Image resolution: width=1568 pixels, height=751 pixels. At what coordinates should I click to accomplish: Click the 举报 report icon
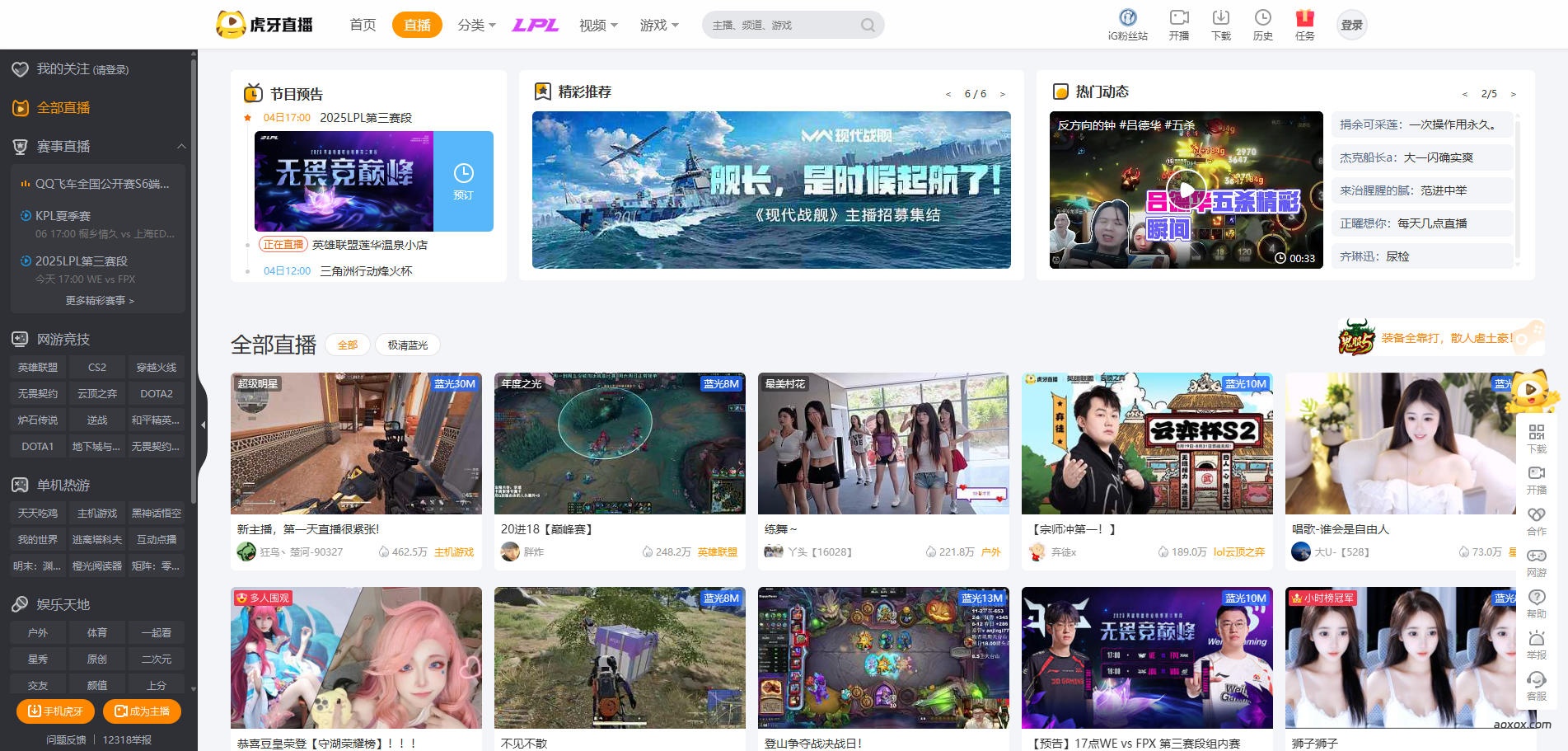point(1537,638)
